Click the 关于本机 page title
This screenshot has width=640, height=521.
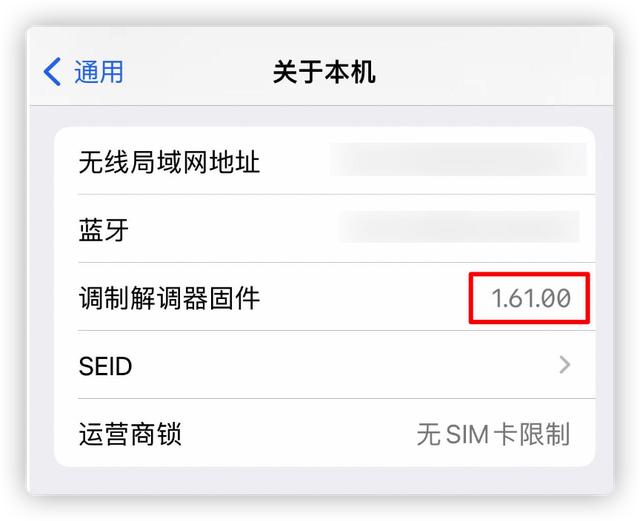pos(324,72)
